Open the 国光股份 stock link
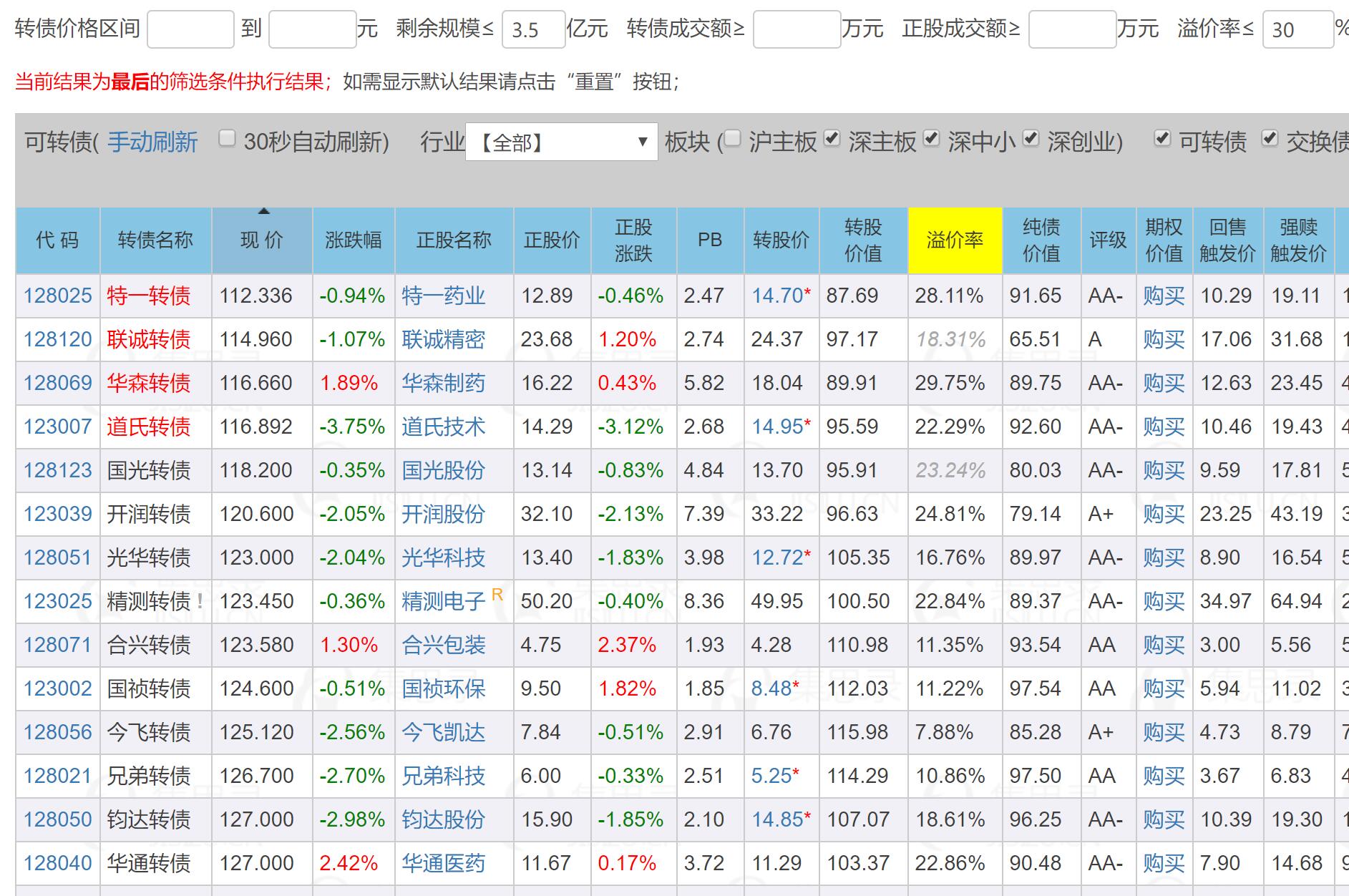The width and height of the screenshot is (1349, 896). pyautogui.click(x=444, y=470)
